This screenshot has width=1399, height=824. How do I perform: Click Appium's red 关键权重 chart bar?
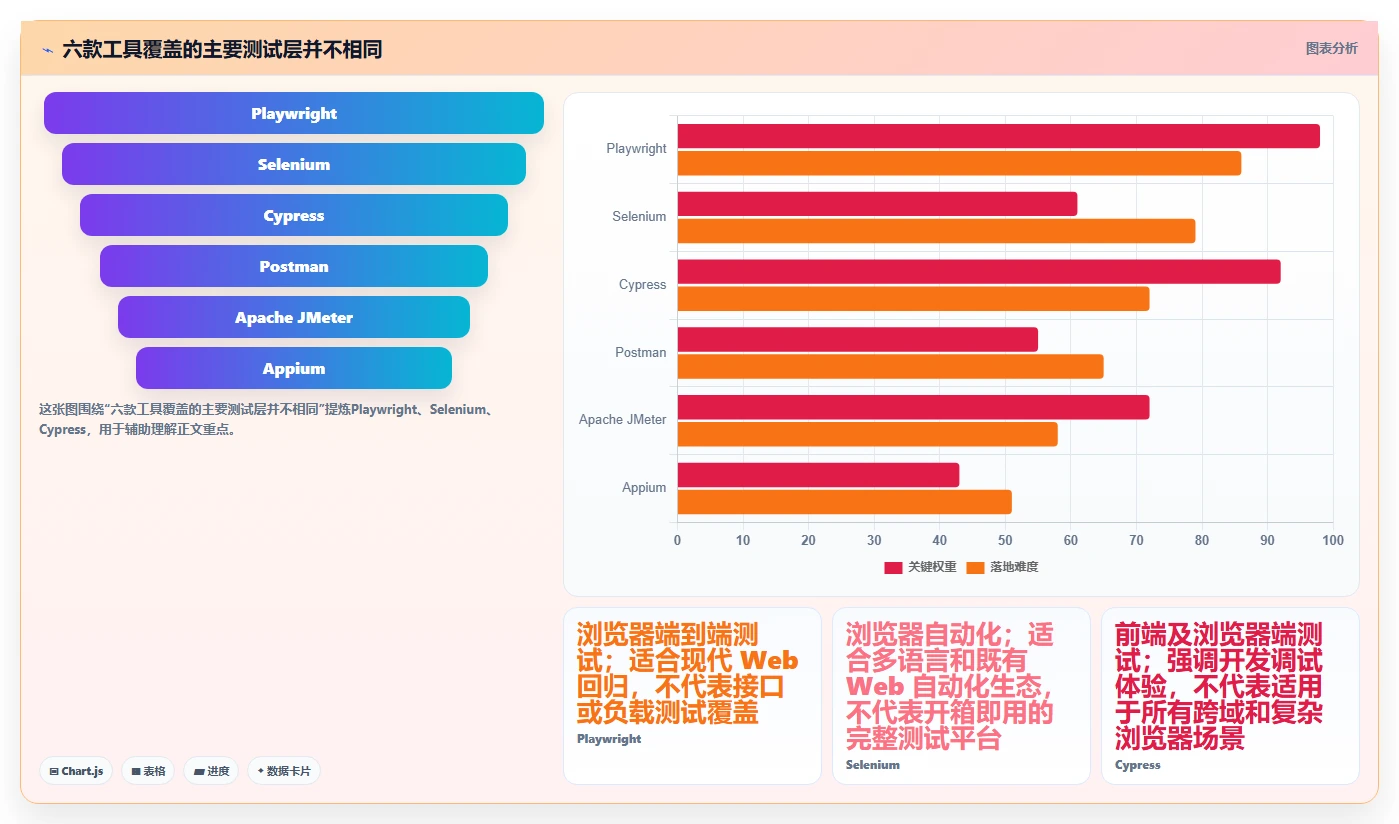click(x=818, y=475)
